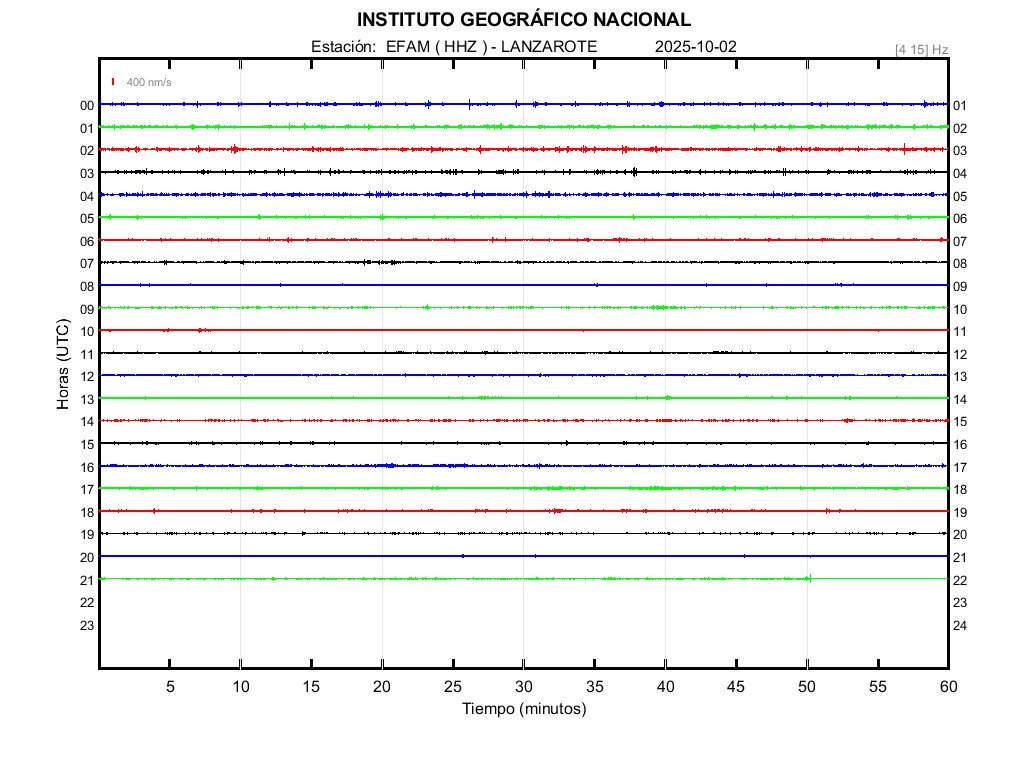This screenshot has height=768, width=1024.
Task: Click the INSTITUTO GEOGRÁFICO NACIONAL title
Action: click(x=523, y=20)
